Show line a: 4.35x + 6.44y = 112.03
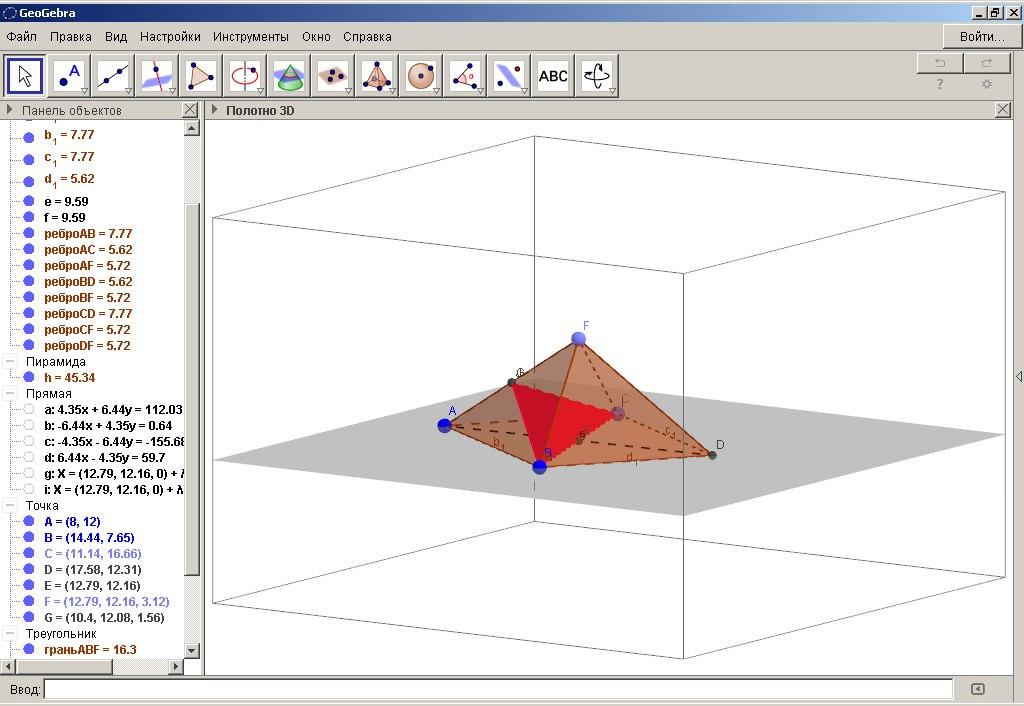 [x=29, y=409]
